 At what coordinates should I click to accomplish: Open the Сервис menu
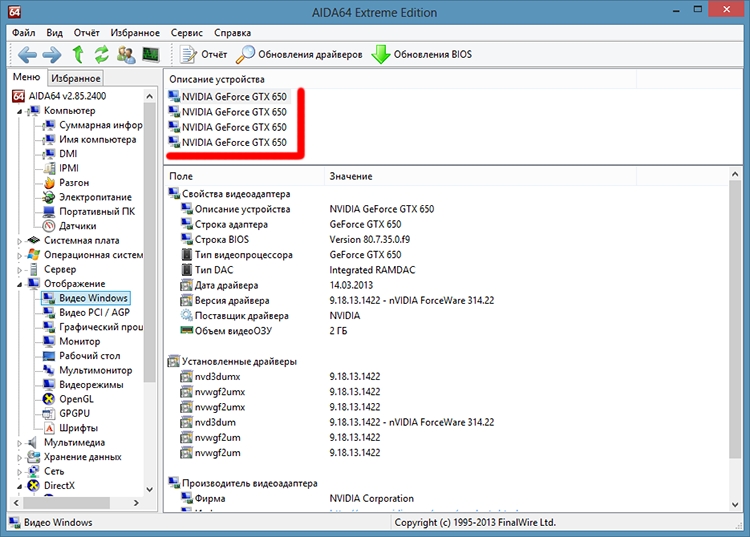click(x=187, y=33)
